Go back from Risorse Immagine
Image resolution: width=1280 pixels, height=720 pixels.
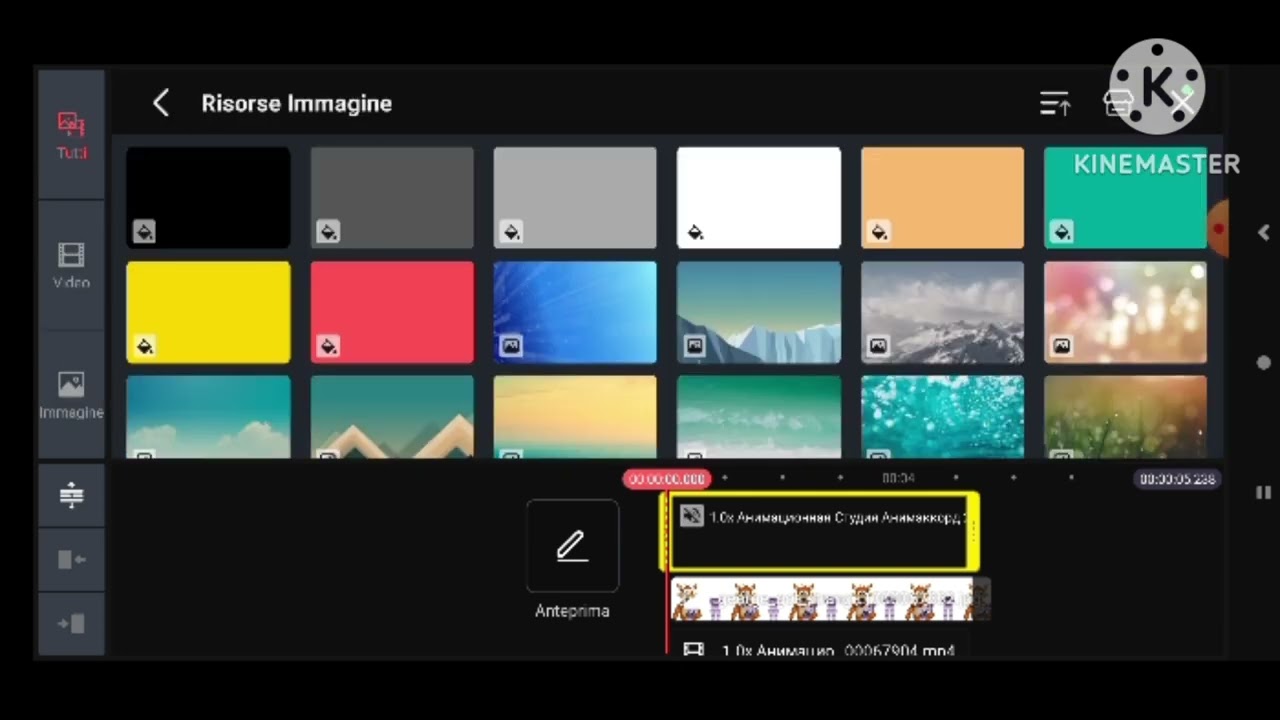click(161, 103)
